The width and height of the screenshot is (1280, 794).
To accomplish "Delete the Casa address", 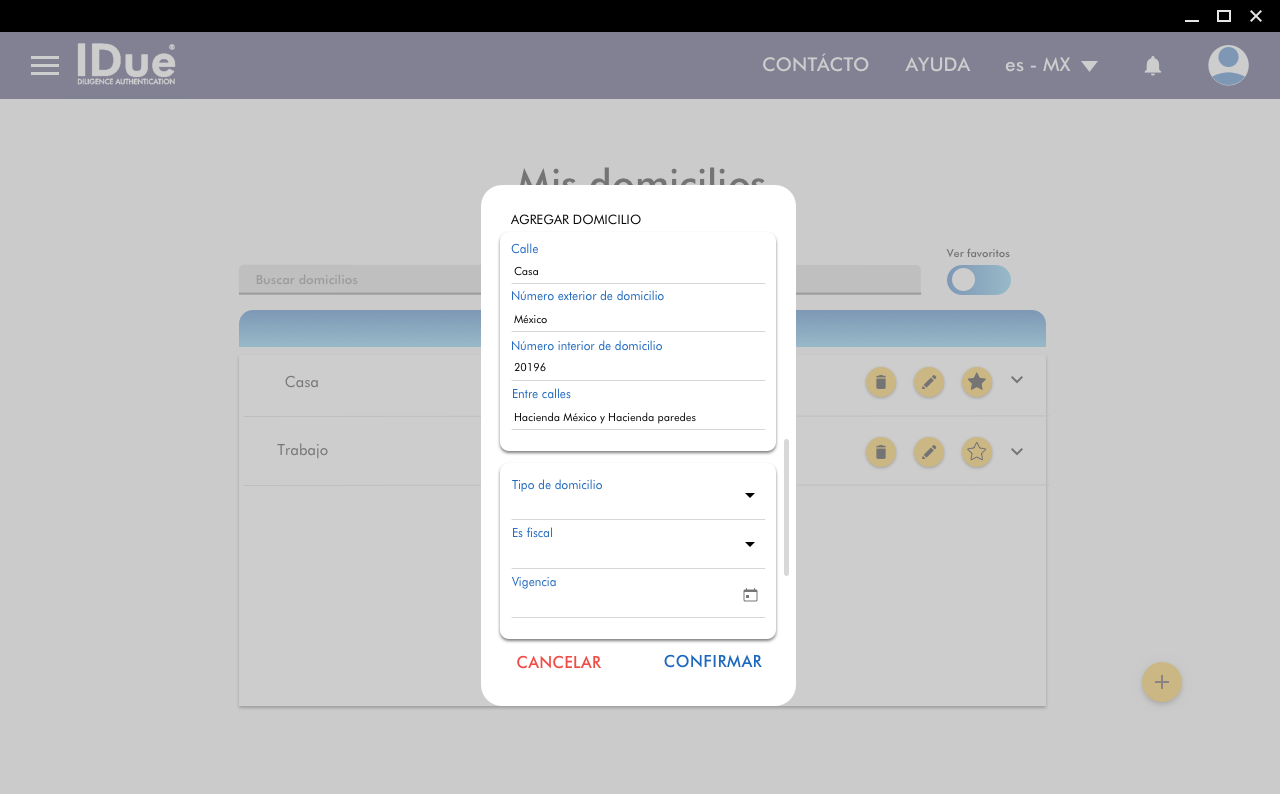I will (880, 382).
